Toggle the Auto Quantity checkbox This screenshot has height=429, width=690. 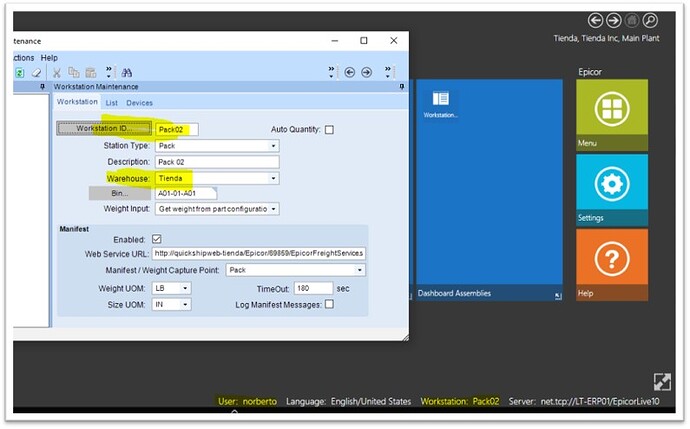click(x=329, y=130)
